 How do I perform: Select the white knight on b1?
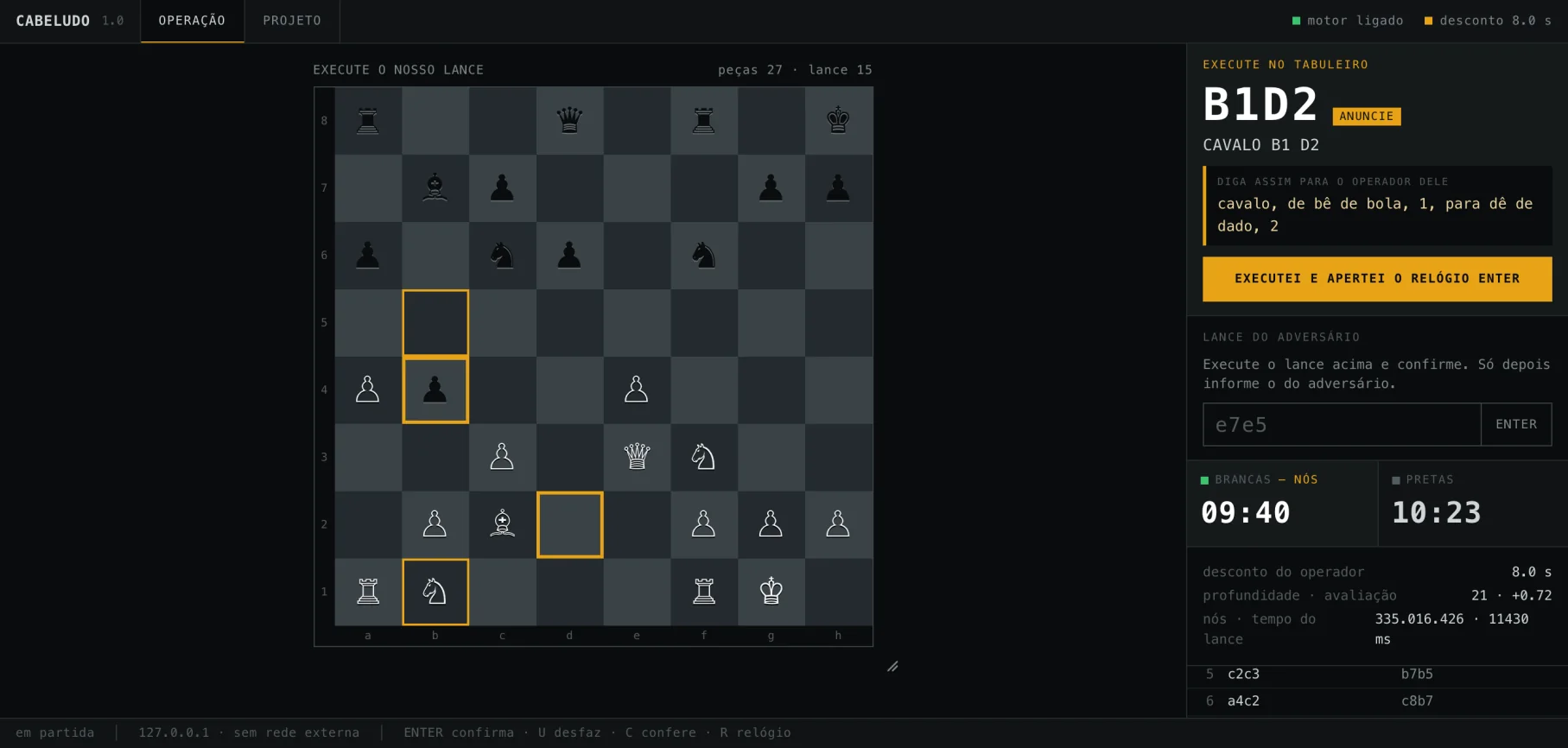pyautogui.click(x=435, y=592)
